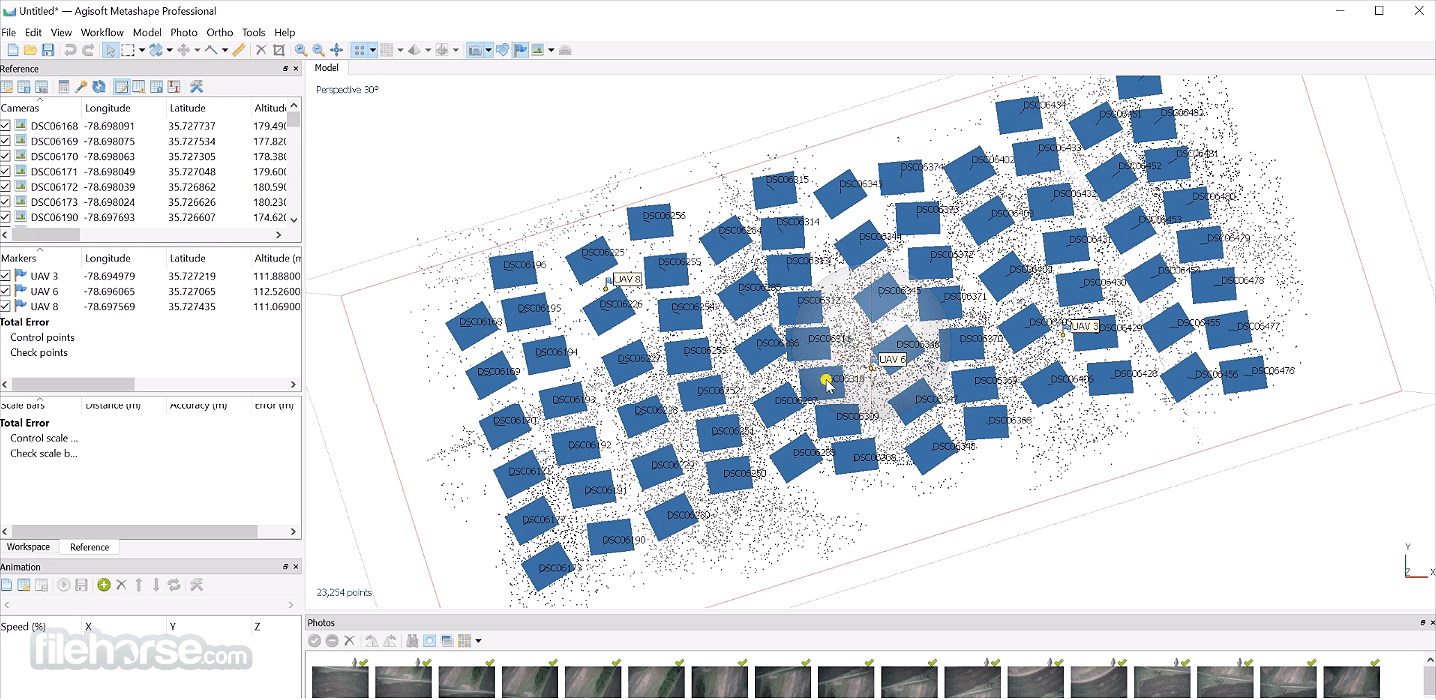Viewport: 1436px width, 700px height.
Task: Select the Model view tab
Action: pos(326,68)
